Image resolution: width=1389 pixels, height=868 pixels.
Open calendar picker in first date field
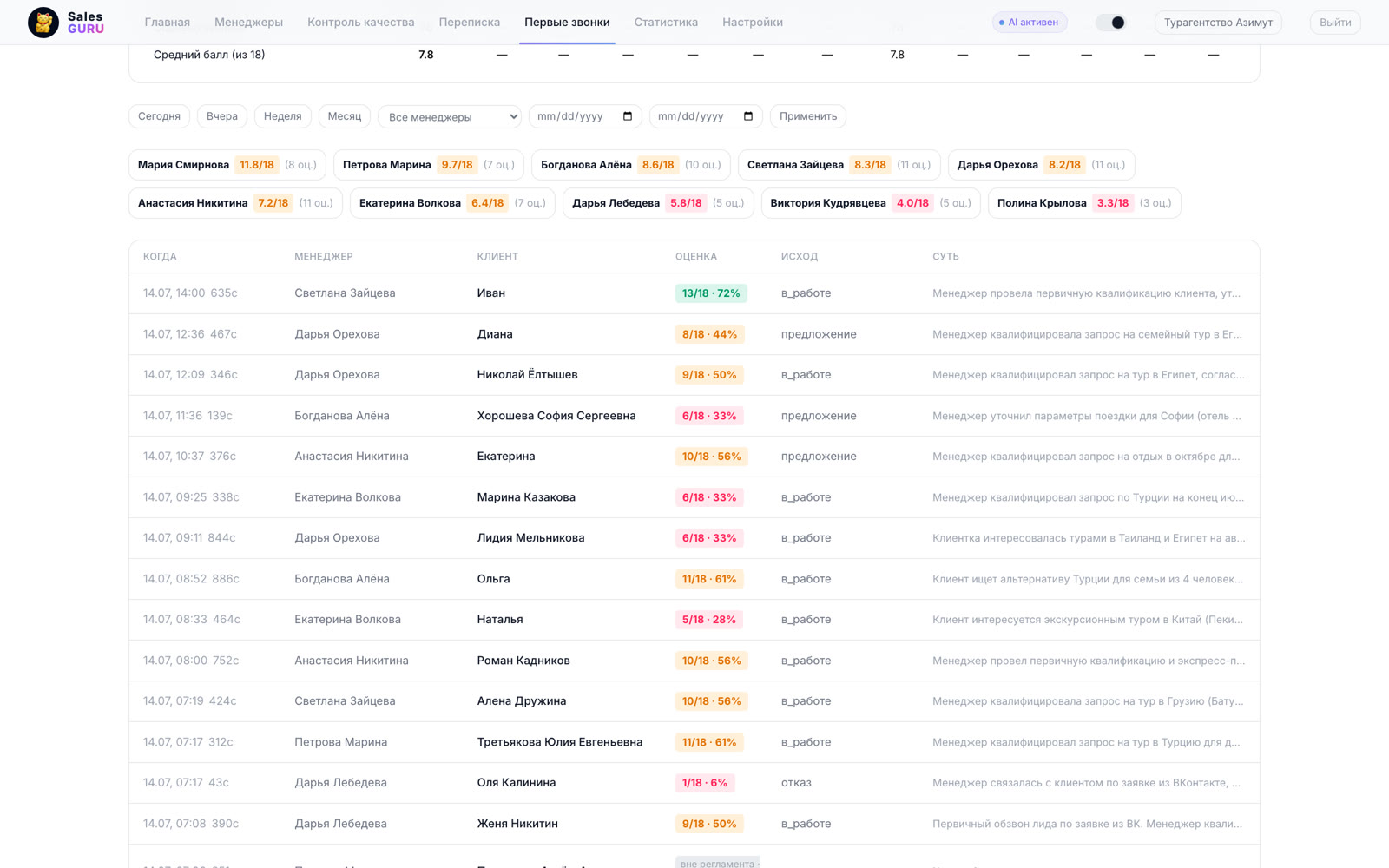pyautogui.click(x=628, y=116)
